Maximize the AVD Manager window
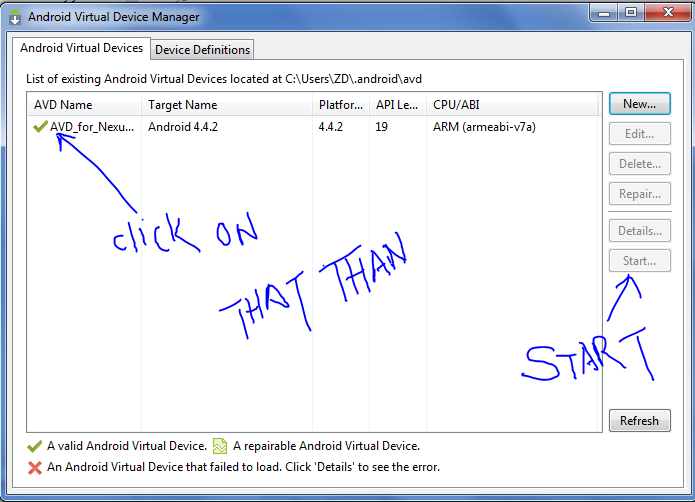Screen dimensions: 695x502 tap(631, 12)
